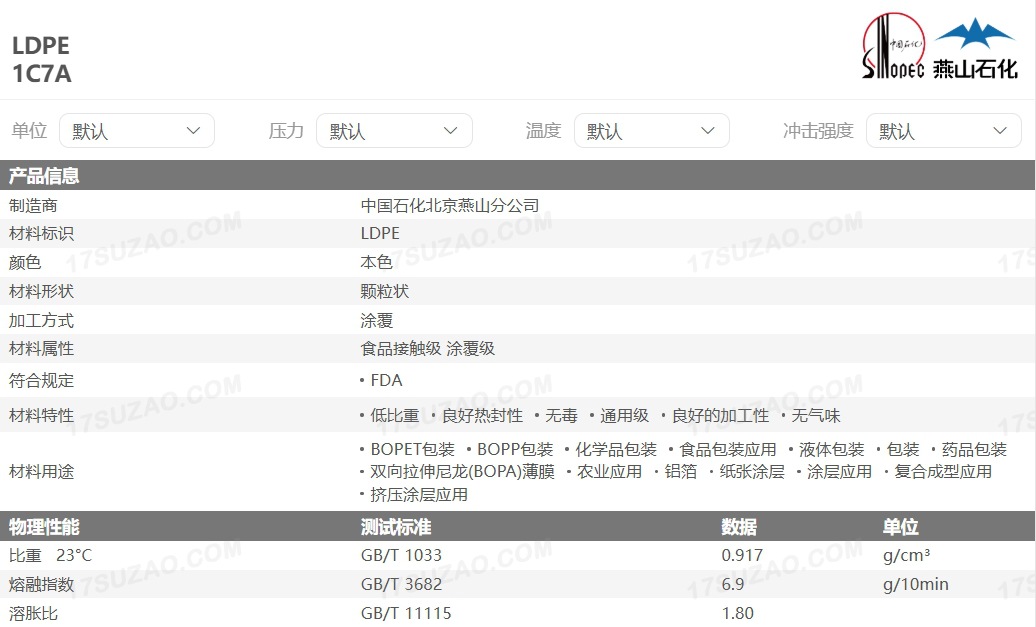1036x627 pixels.
Task: Click the 产品信息 section header
Action: (x=44, y=176)
